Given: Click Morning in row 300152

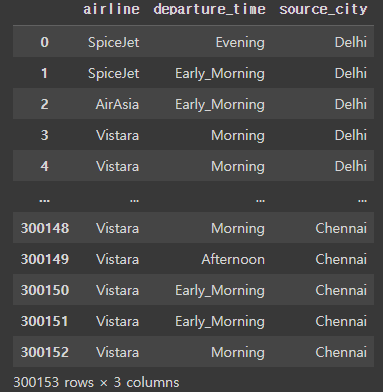Looking at the screenshot, I should [238, 352].
